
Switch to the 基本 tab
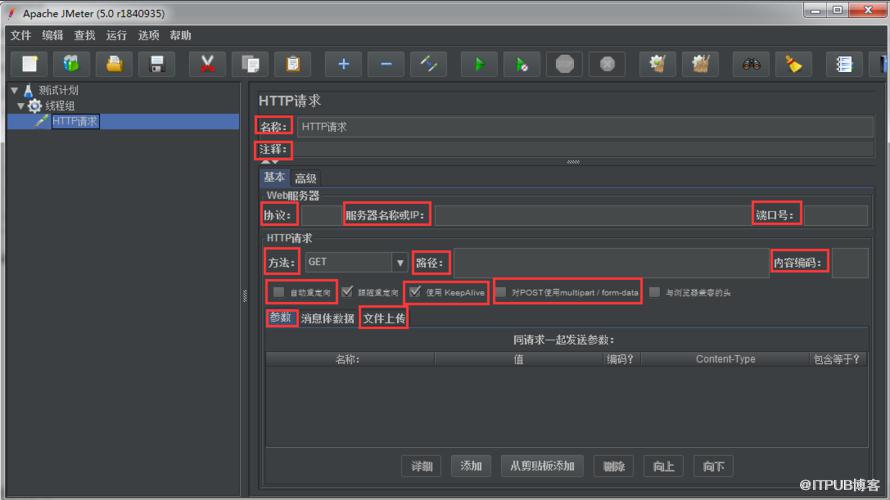coord(275,178)
